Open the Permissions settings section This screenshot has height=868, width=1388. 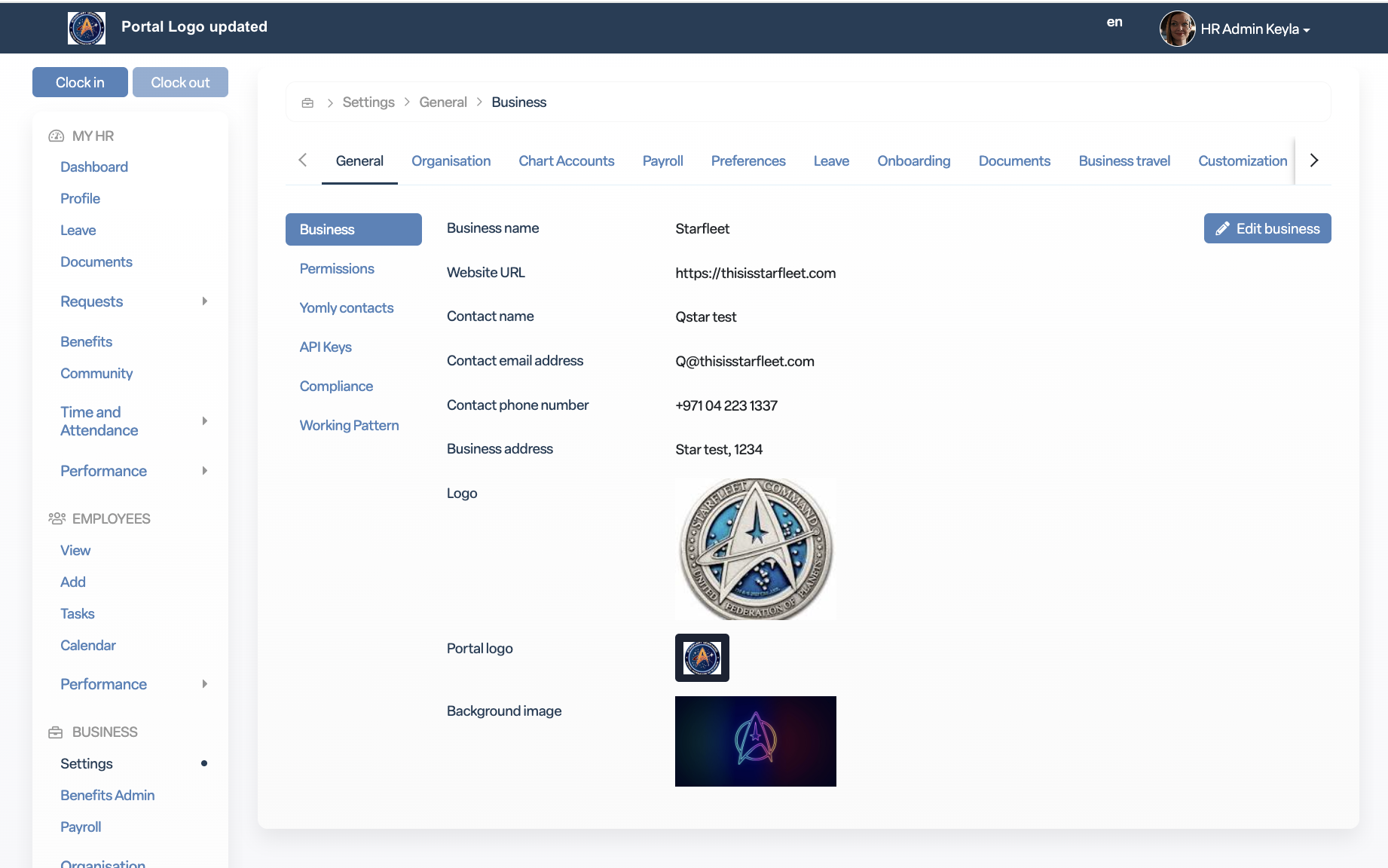[337, 269]
